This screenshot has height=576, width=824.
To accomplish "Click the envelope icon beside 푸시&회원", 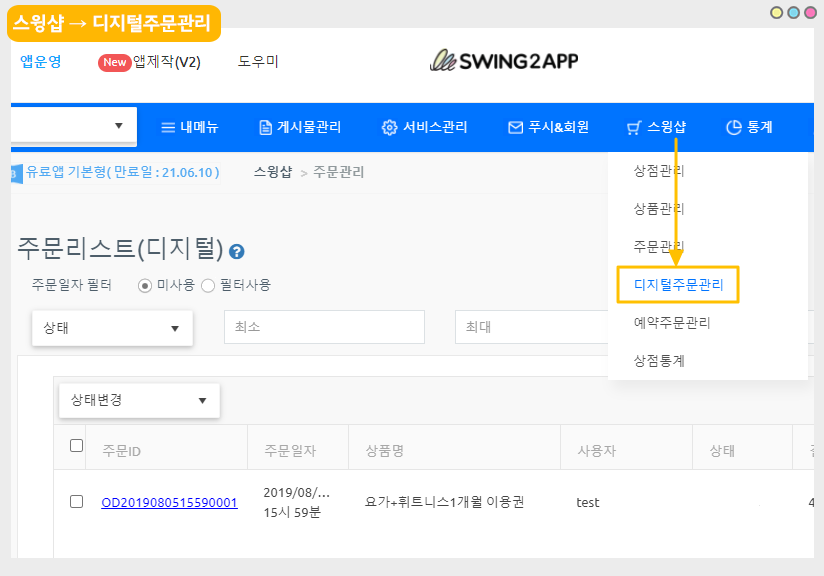I will [516, 127].
